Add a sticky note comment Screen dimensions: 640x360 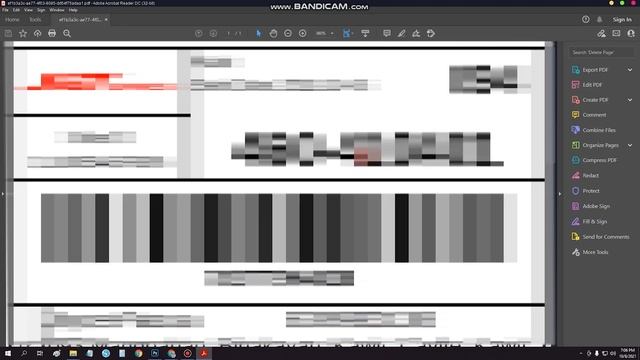pos(387,33)
